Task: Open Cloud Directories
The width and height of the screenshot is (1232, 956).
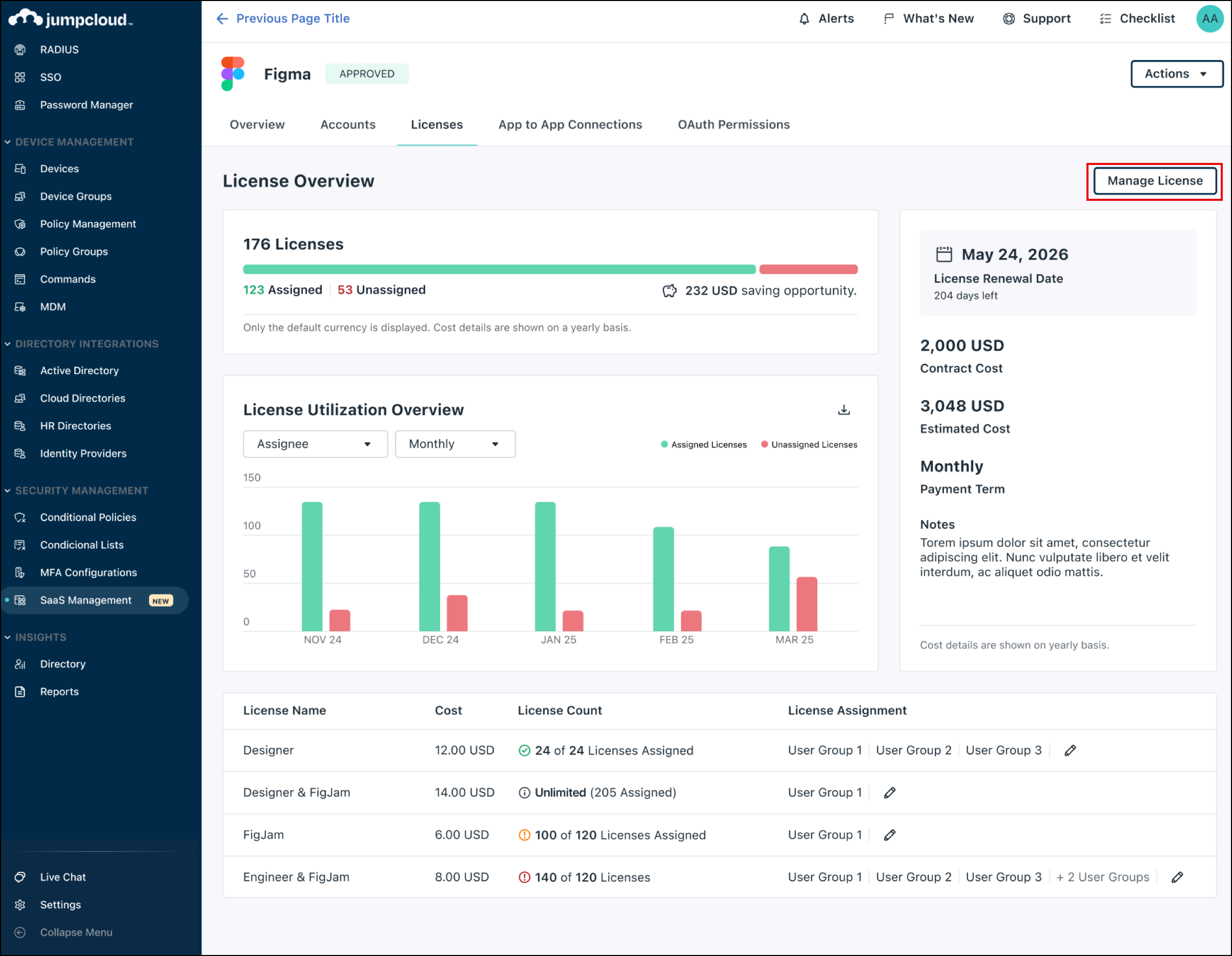Action: 83,398
